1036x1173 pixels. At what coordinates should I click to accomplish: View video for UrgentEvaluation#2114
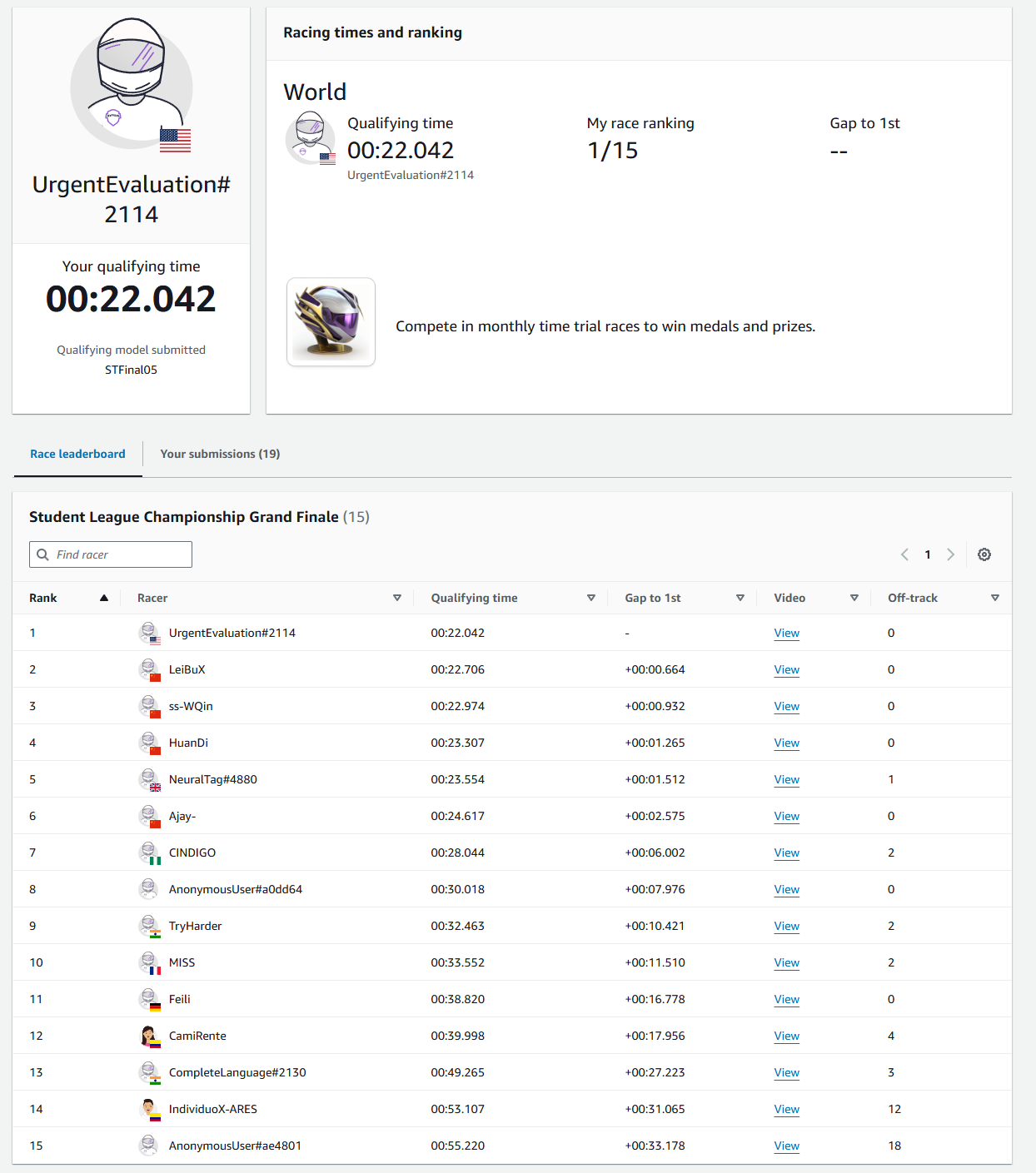(786, 633)
